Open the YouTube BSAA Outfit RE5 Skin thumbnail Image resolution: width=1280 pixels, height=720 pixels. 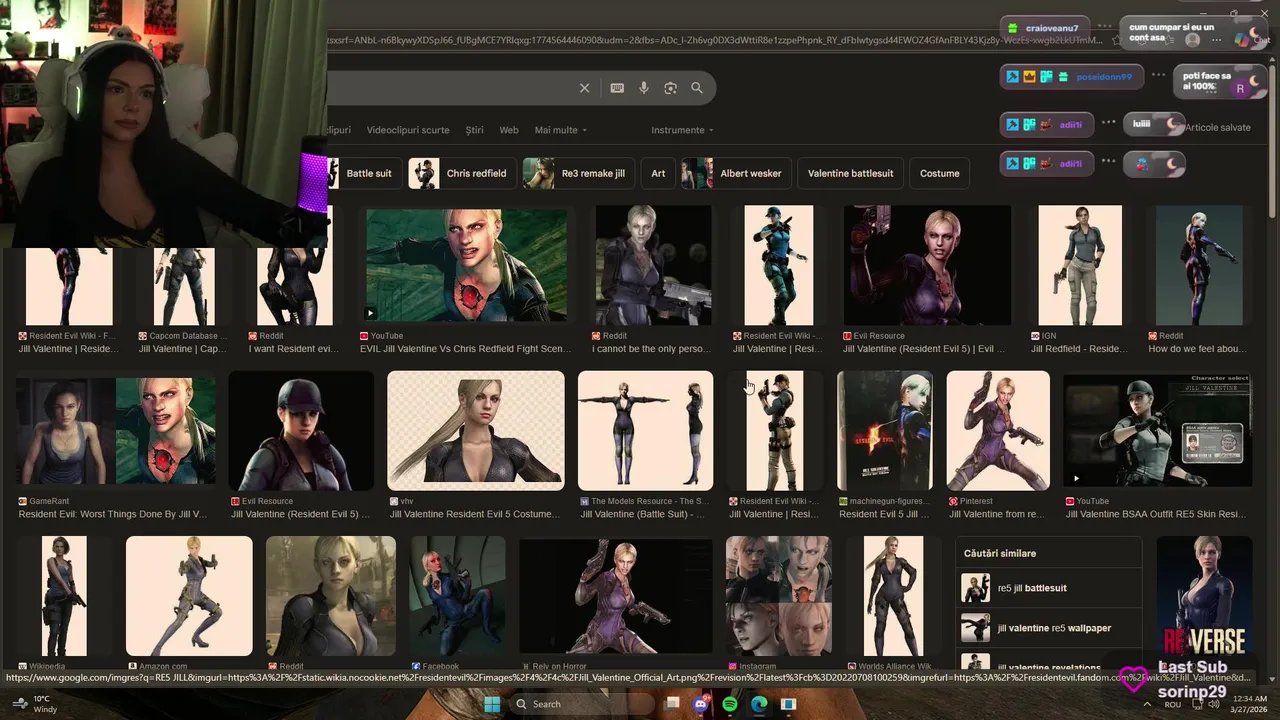point(1158,430)
